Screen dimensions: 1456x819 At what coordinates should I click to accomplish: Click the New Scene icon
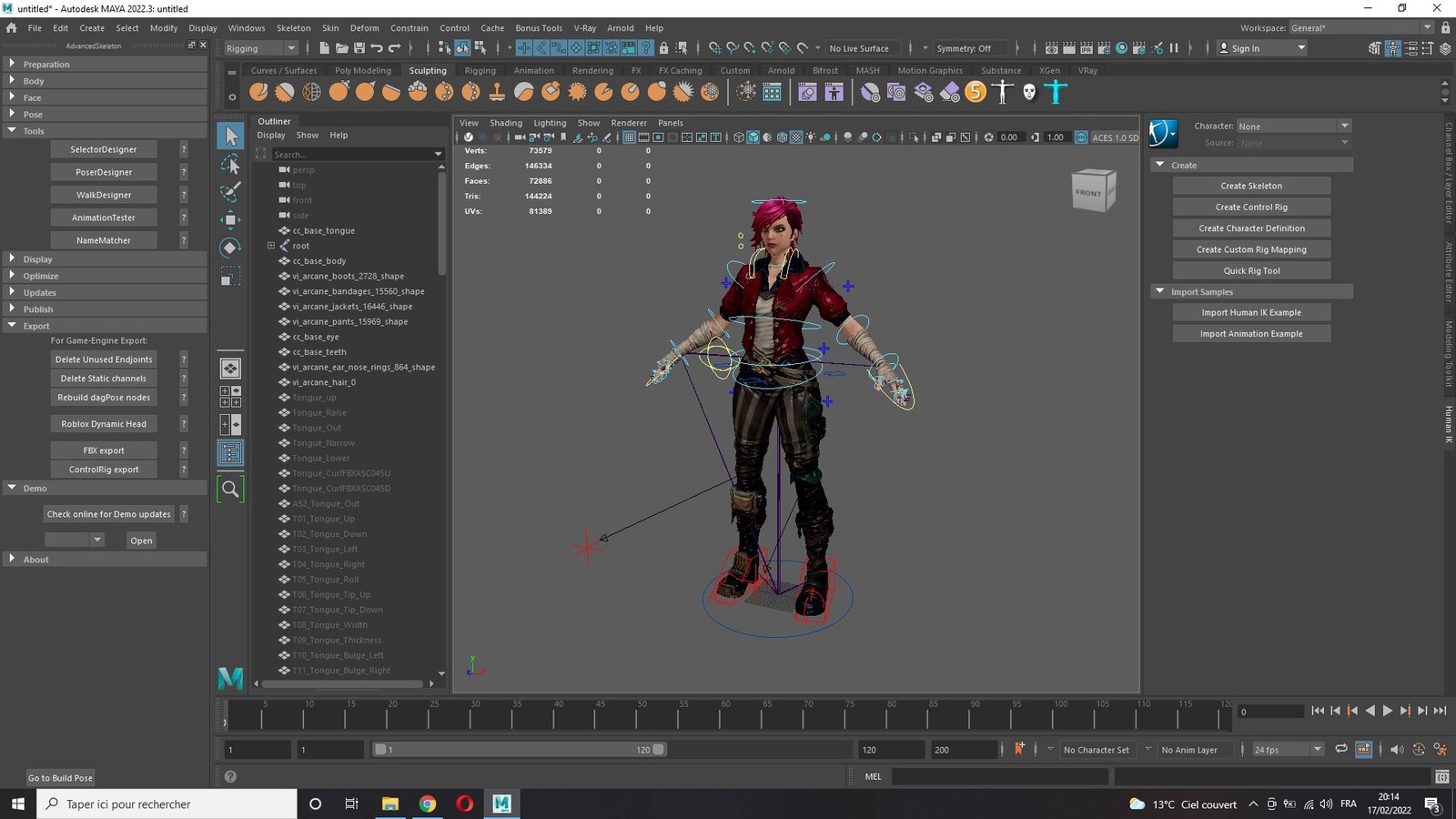(325, 48)
